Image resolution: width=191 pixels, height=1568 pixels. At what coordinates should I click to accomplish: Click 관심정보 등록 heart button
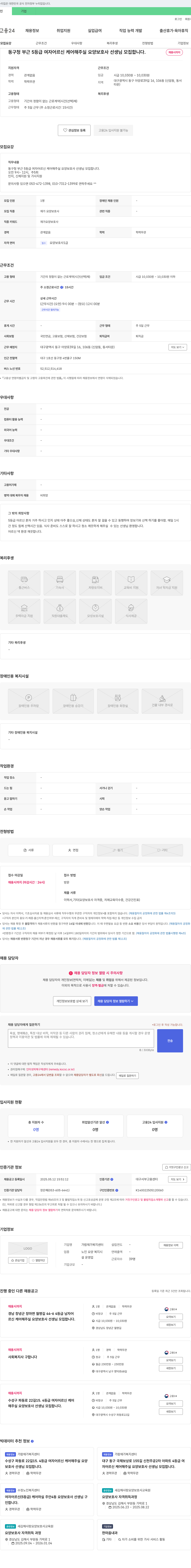pos(74,130)
